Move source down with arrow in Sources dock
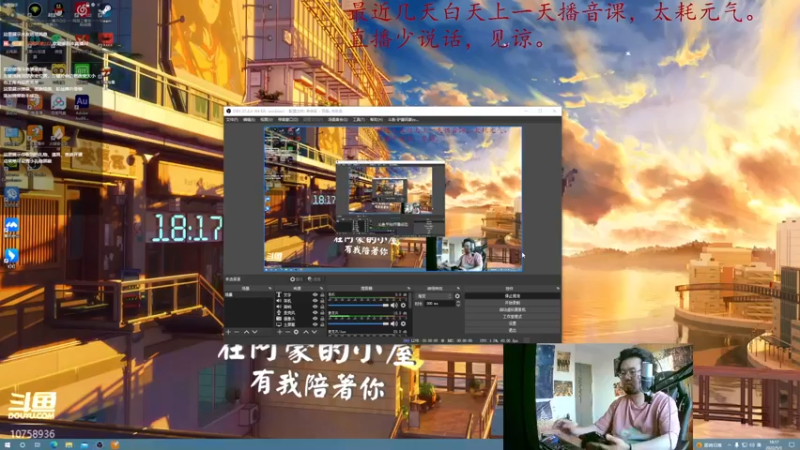The height and width of the screenshot is (450, 800). tap(314, 332)
